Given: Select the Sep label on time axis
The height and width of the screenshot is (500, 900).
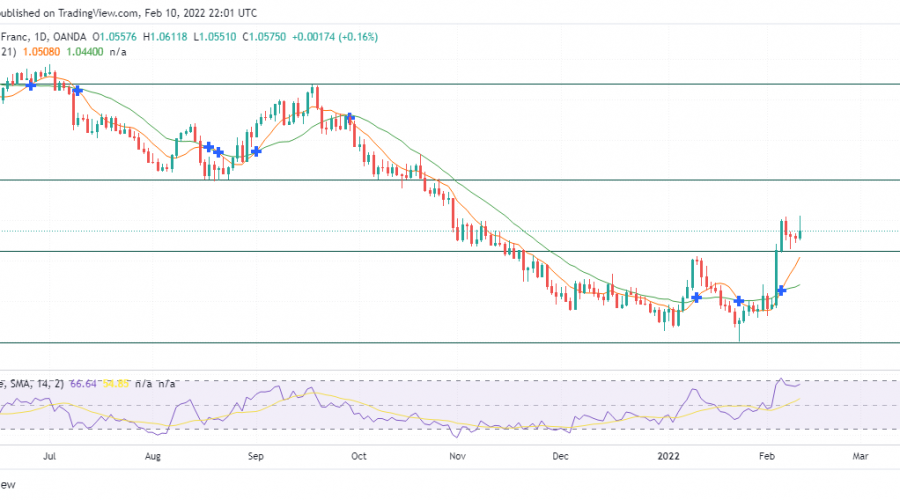Looking at the screenshot, I should coord(255,456).
